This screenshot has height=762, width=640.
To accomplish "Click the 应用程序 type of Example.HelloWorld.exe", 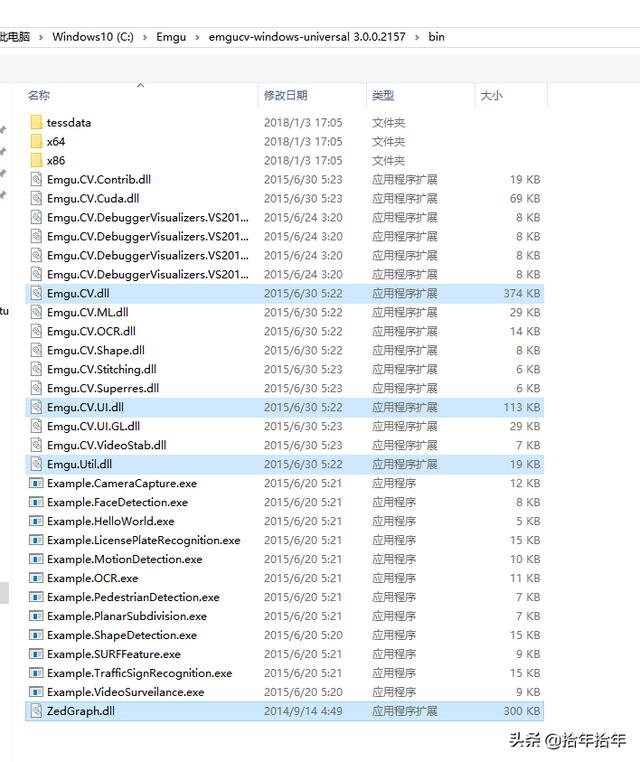I will click(394, 521).
